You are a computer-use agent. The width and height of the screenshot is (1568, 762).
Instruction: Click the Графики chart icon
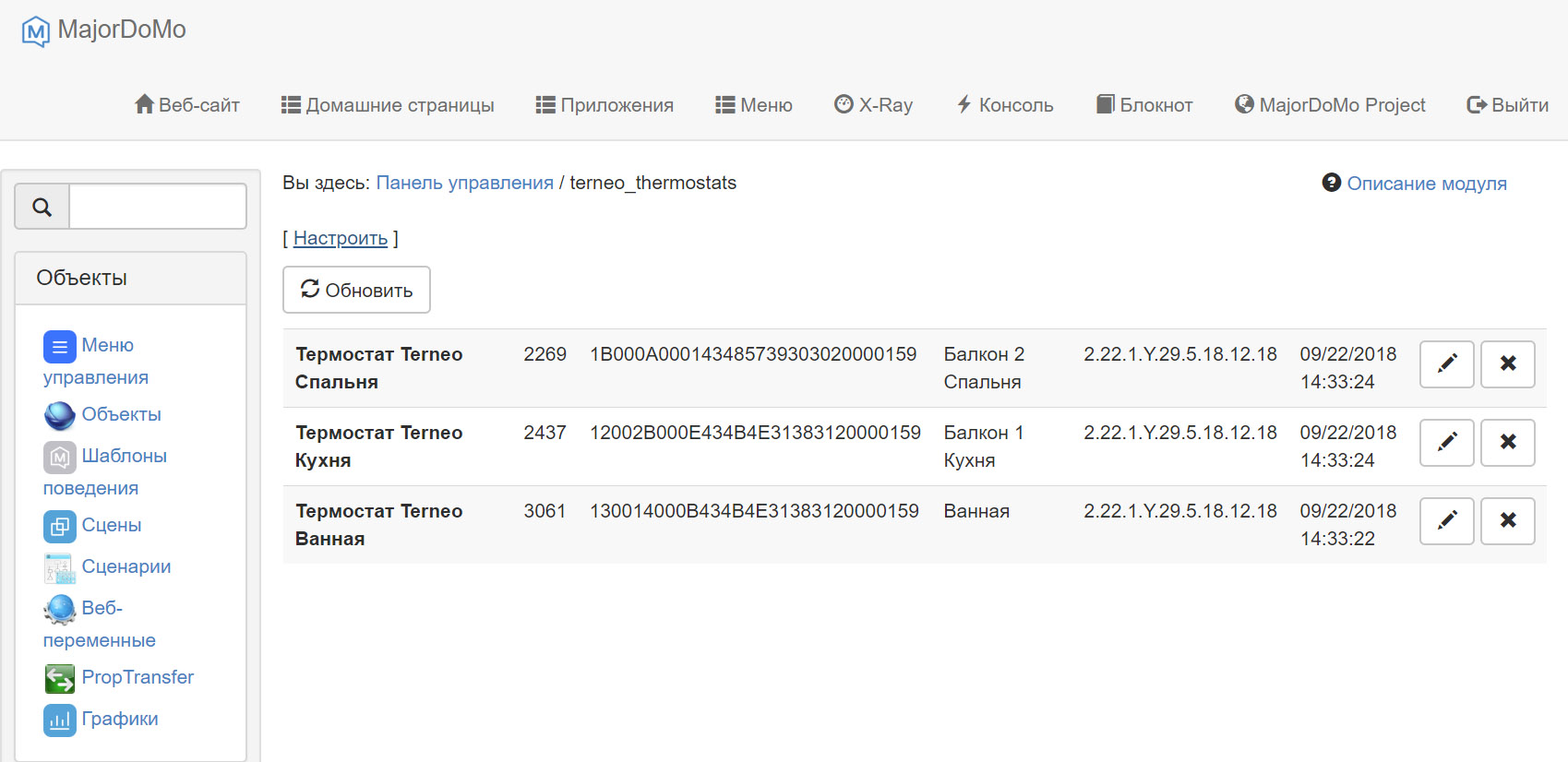click(x=59, y=720)
